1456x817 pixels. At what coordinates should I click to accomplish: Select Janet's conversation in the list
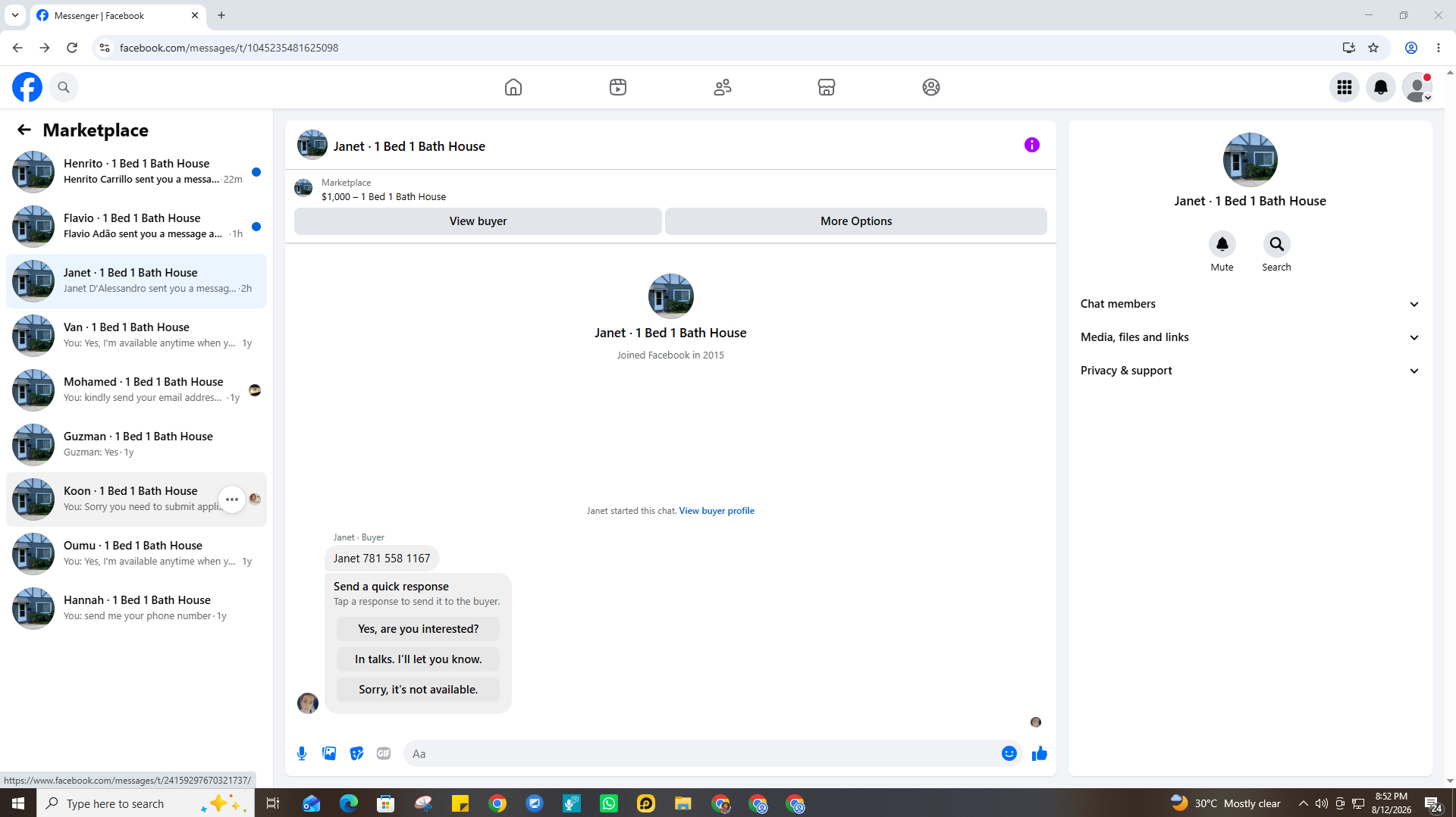[136, 281]
